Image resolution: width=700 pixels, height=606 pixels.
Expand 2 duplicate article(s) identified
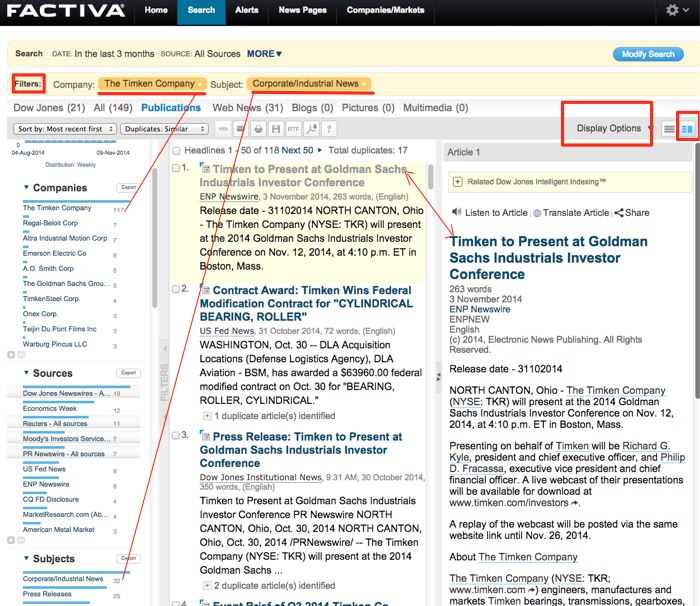[x=207, y=585]
